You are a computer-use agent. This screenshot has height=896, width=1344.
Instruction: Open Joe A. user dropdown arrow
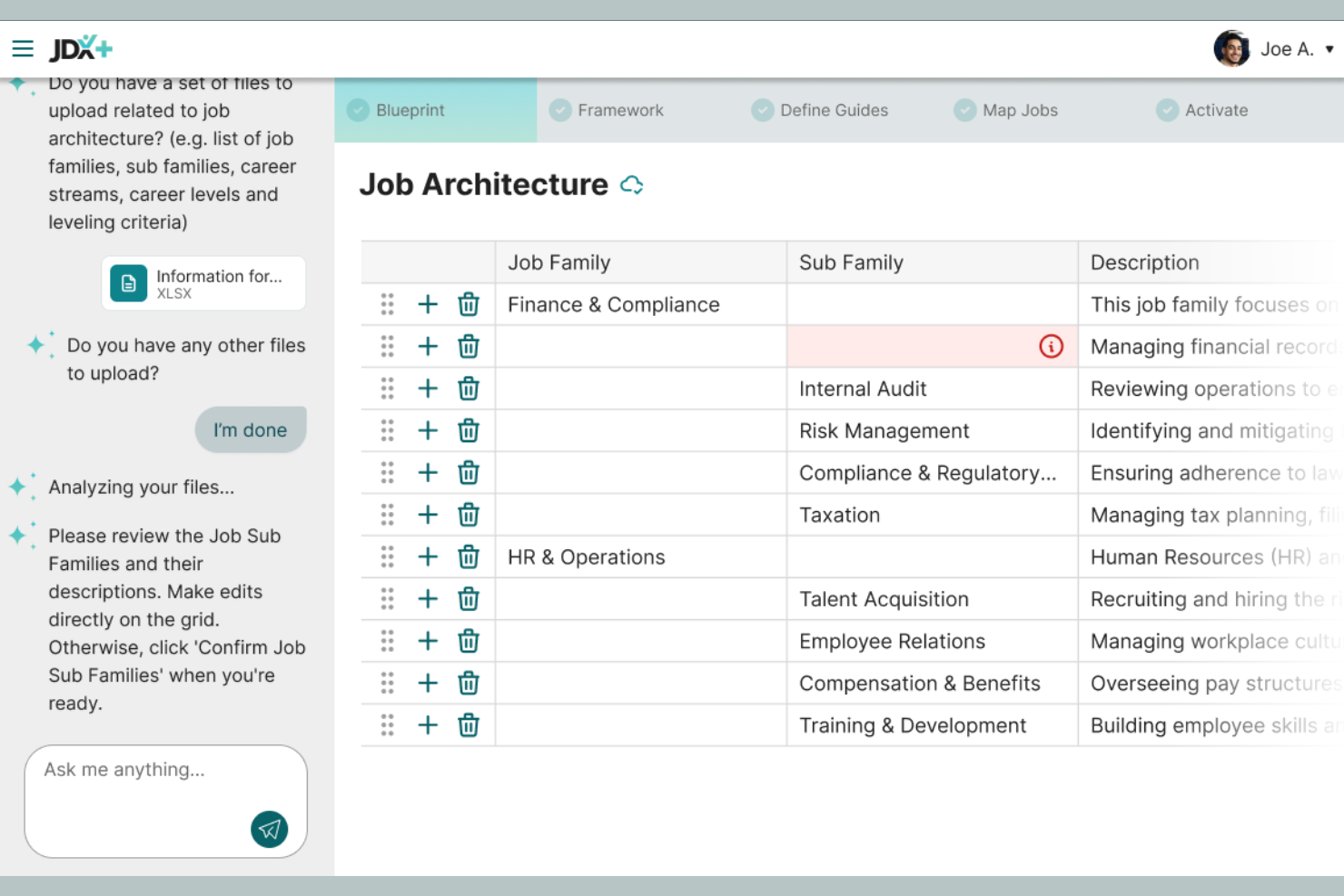[x=1329, y=49]
